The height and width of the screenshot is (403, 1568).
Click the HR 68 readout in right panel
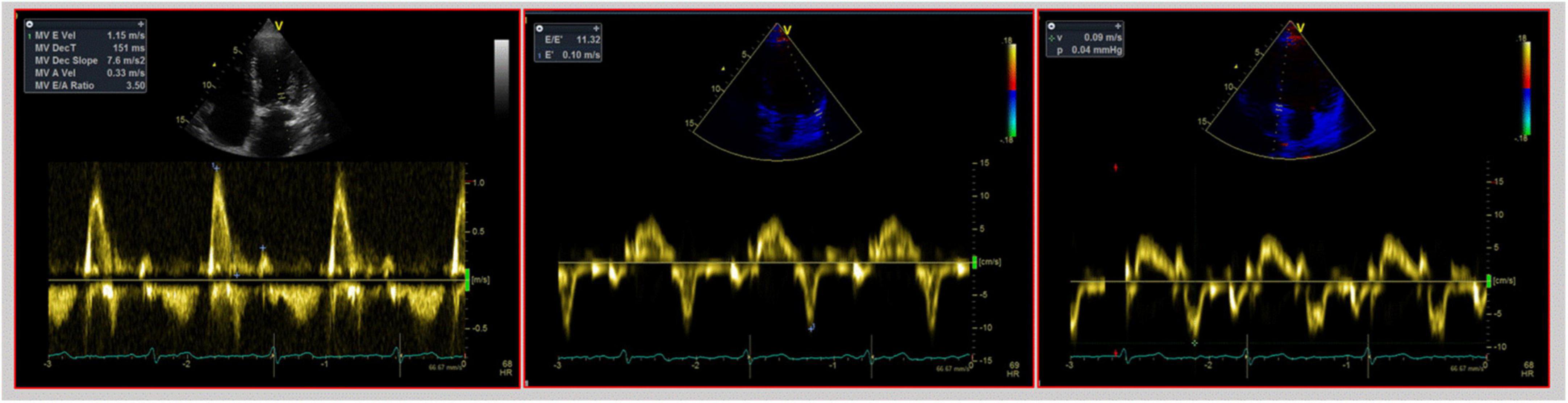(x=1529, y=369)
